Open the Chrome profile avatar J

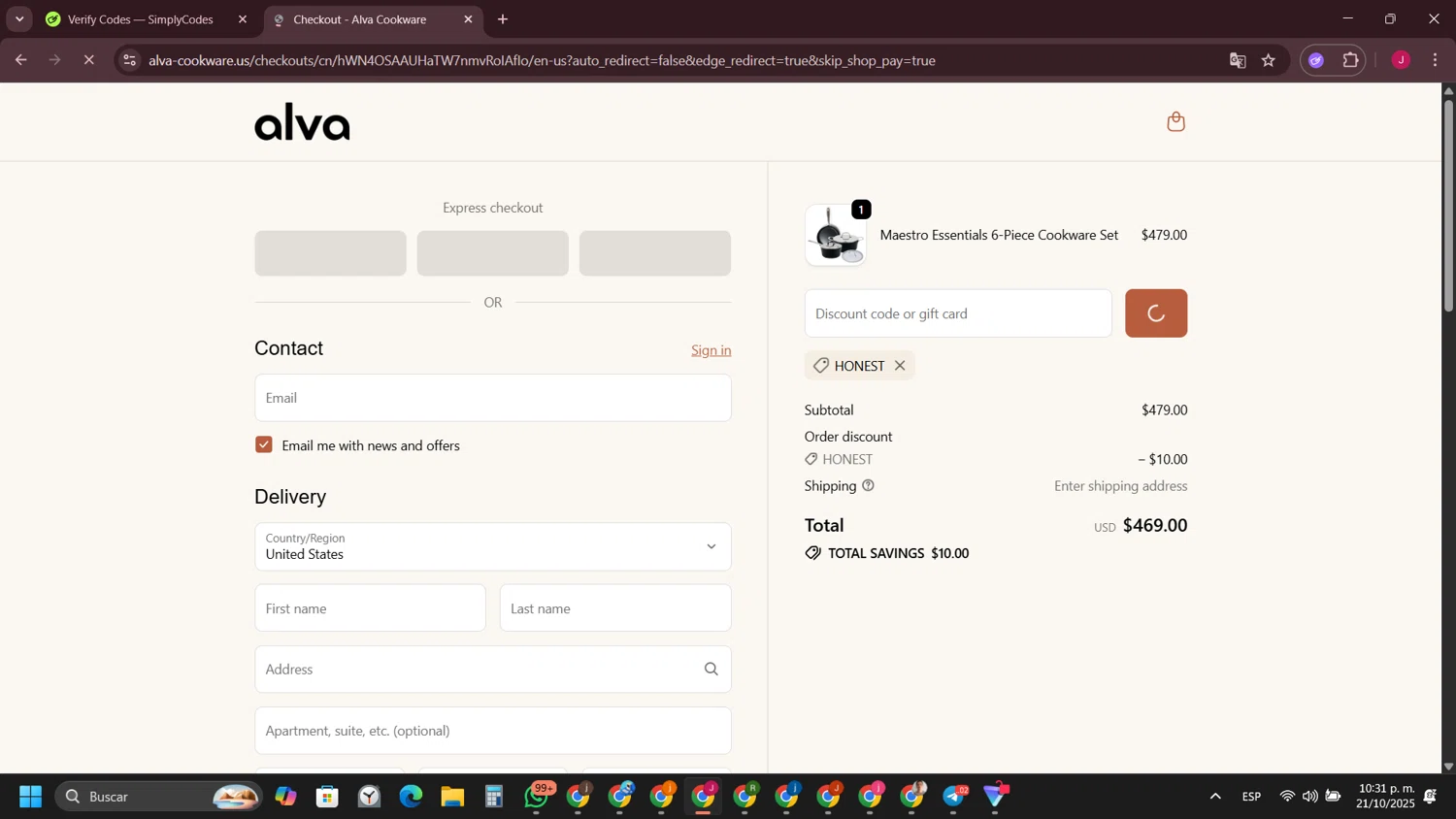[x=1401, y=60]
